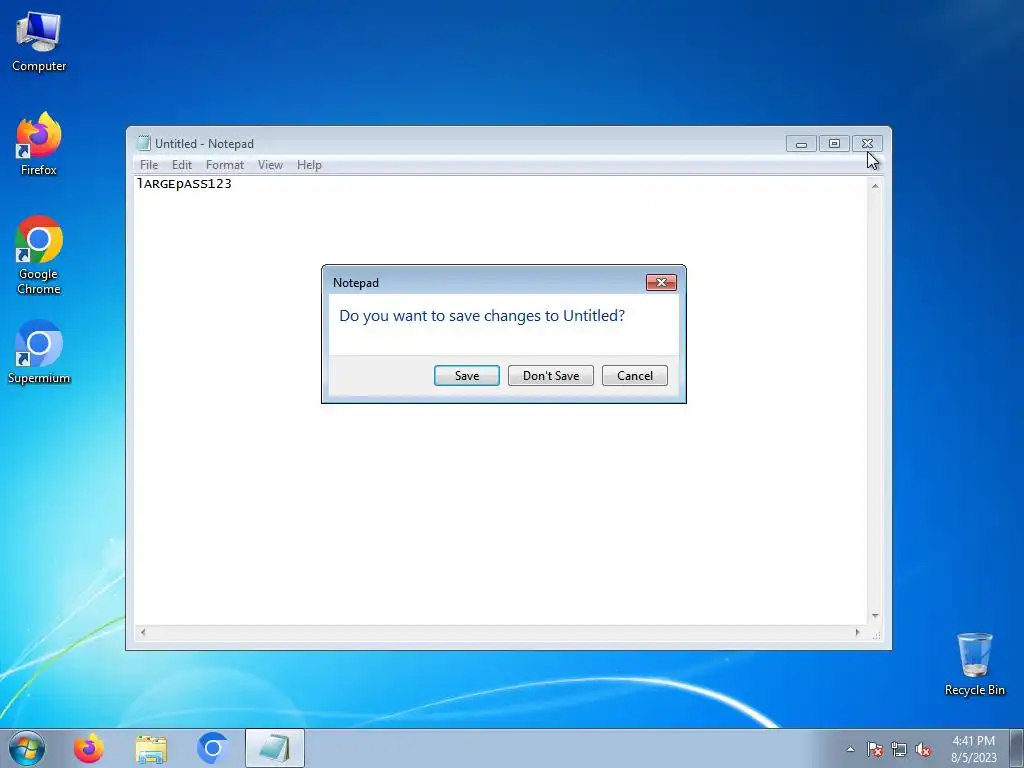1024x768 pixels.
Task: Close the Notepad save dialog
Action: tap(661, 282)
